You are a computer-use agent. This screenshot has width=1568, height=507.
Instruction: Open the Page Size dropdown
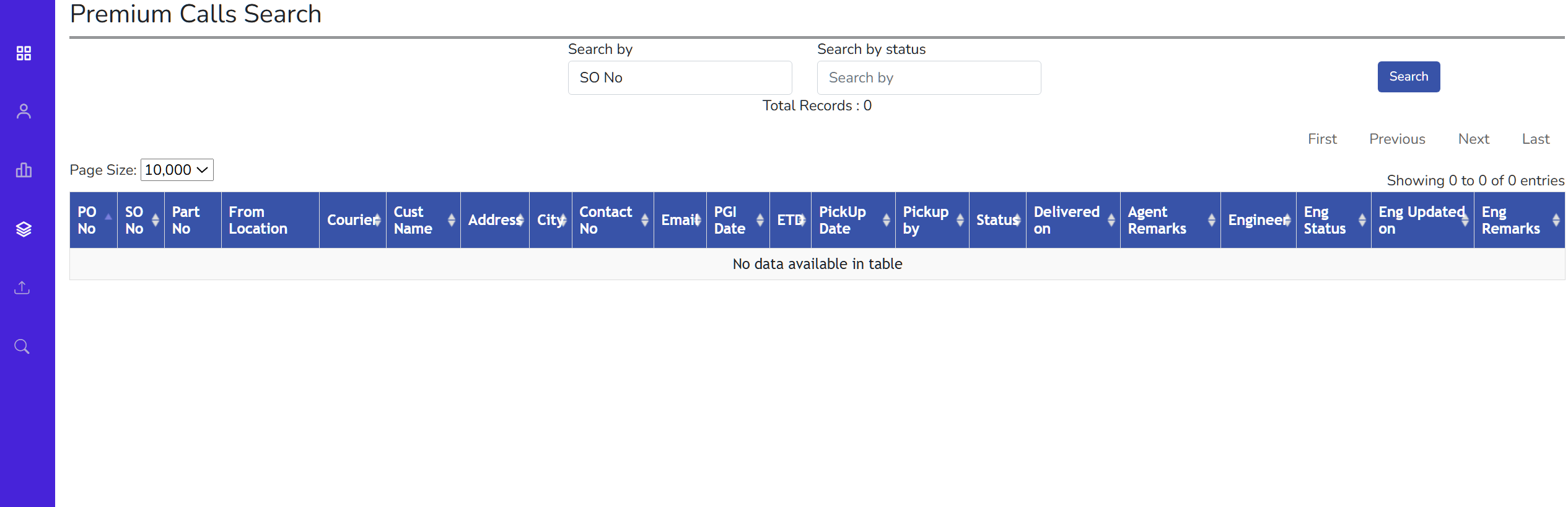(177, 170)
